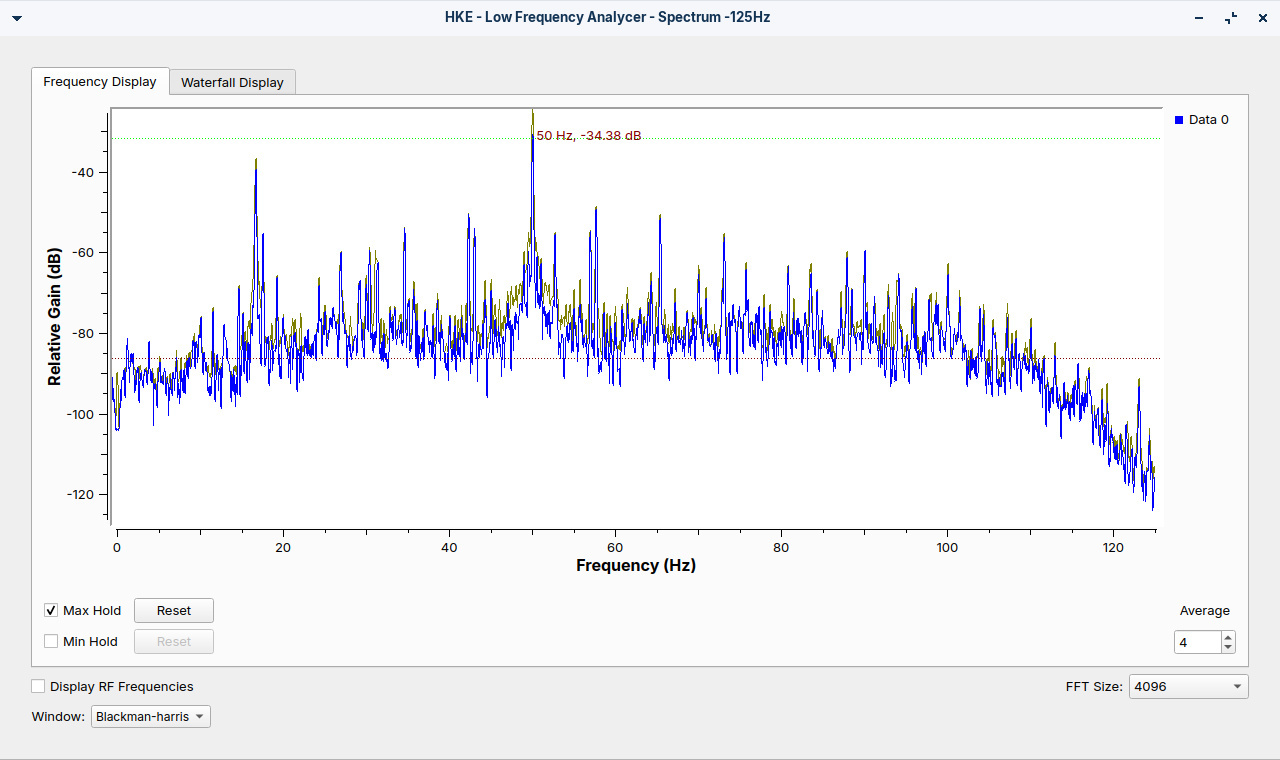1280x760 pixels.
Task: Disable the Max Hold checkbox
Action: coord(51,611)
